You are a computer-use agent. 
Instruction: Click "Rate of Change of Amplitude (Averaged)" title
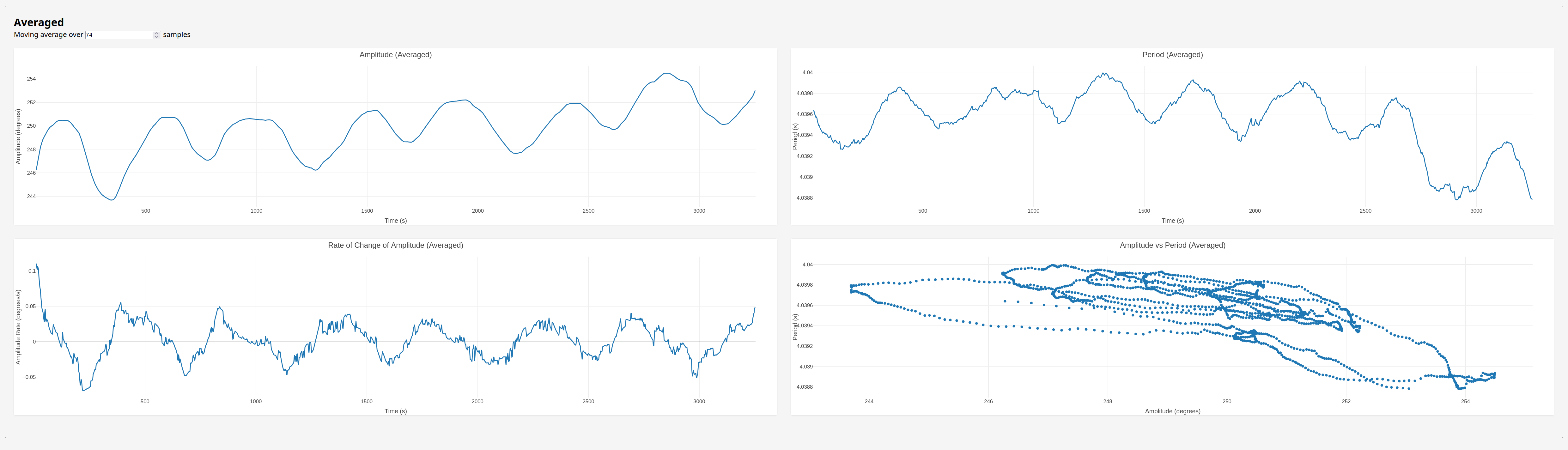click(x=396, y=246)
